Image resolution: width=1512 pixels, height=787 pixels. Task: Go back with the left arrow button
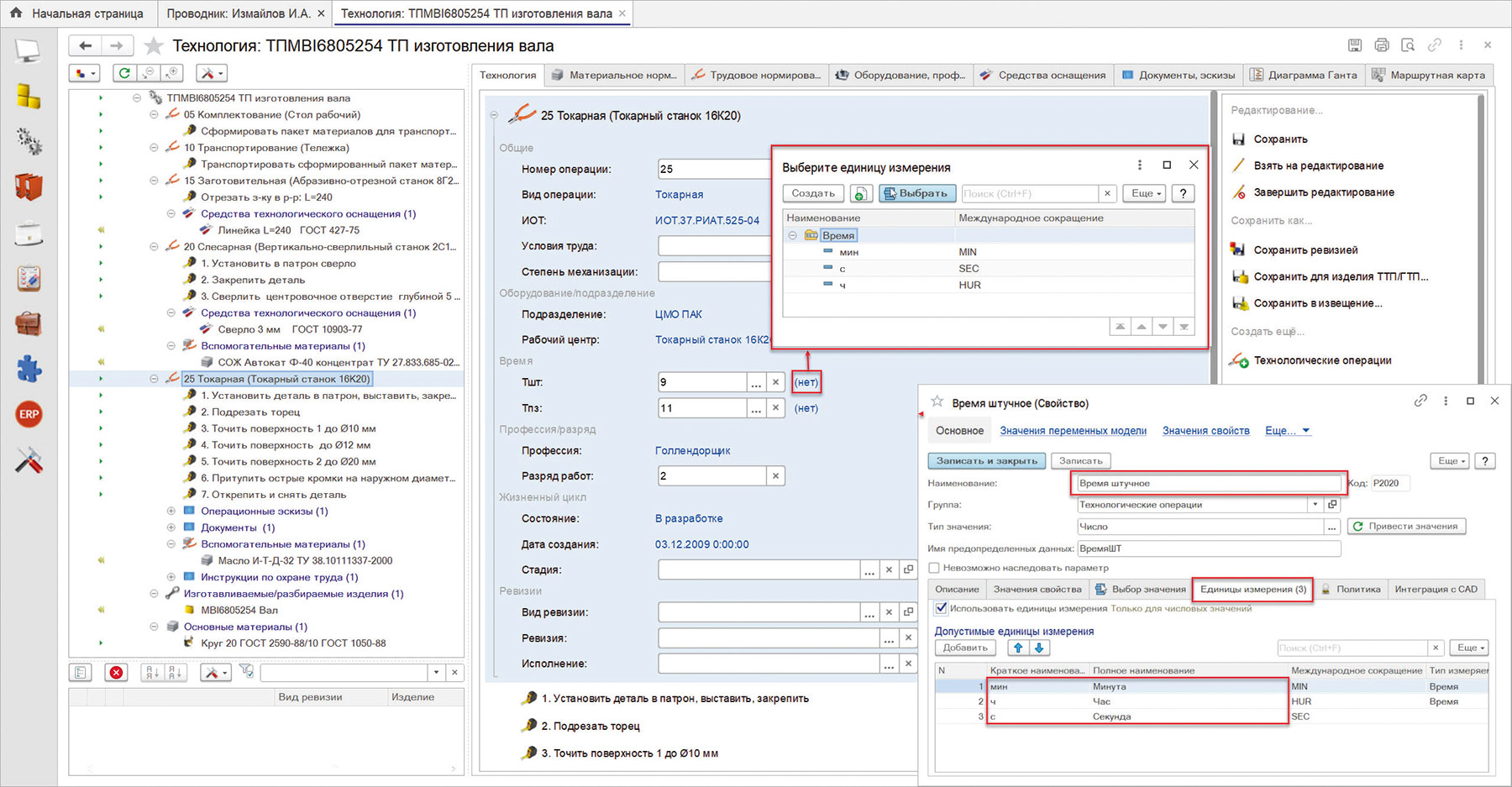click(x=85, y=45)
